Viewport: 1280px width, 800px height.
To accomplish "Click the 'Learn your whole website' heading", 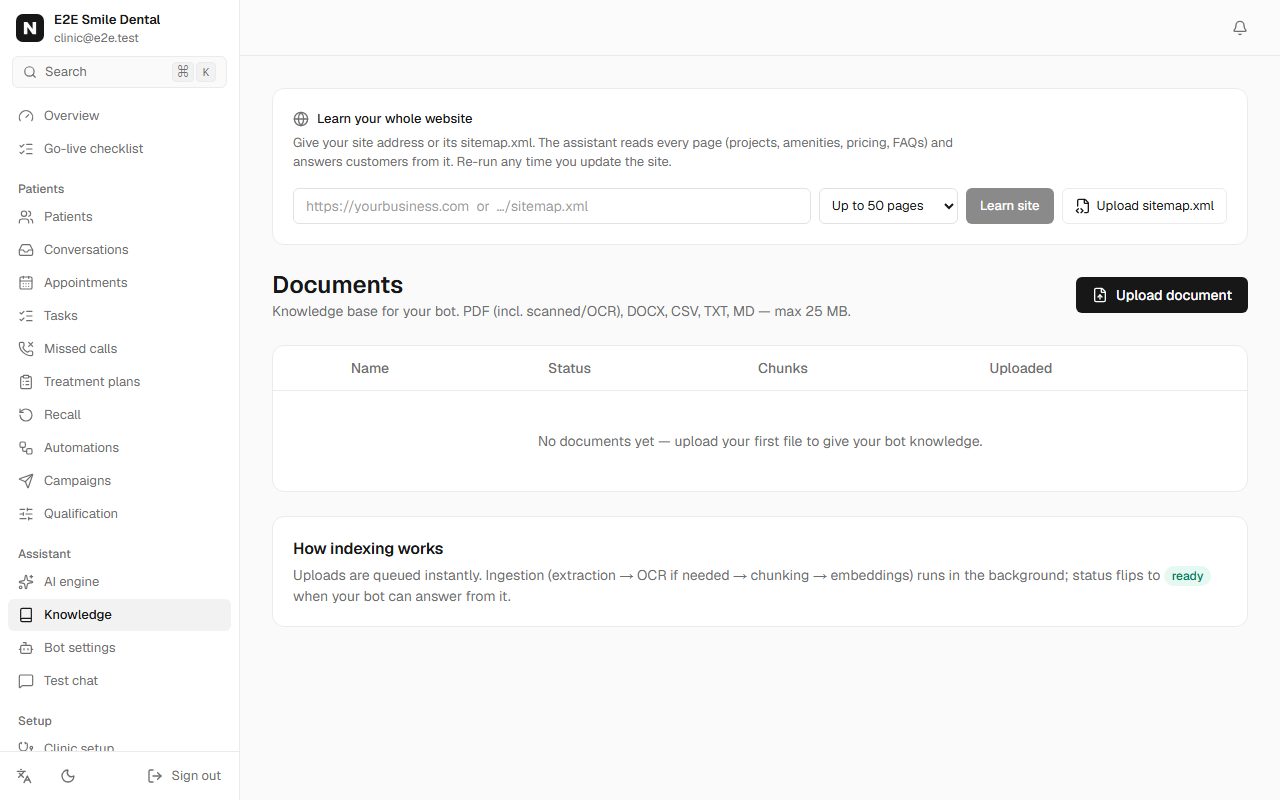I will click(x=395, y=119).
